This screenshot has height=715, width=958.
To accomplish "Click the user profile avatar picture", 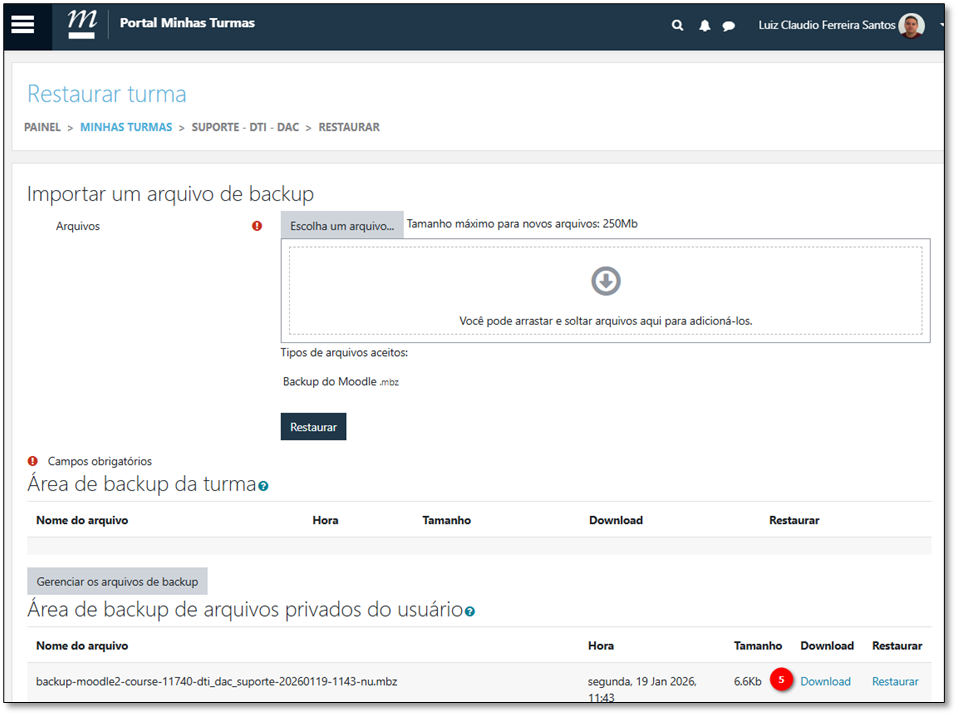I will (x=911, y=26).
